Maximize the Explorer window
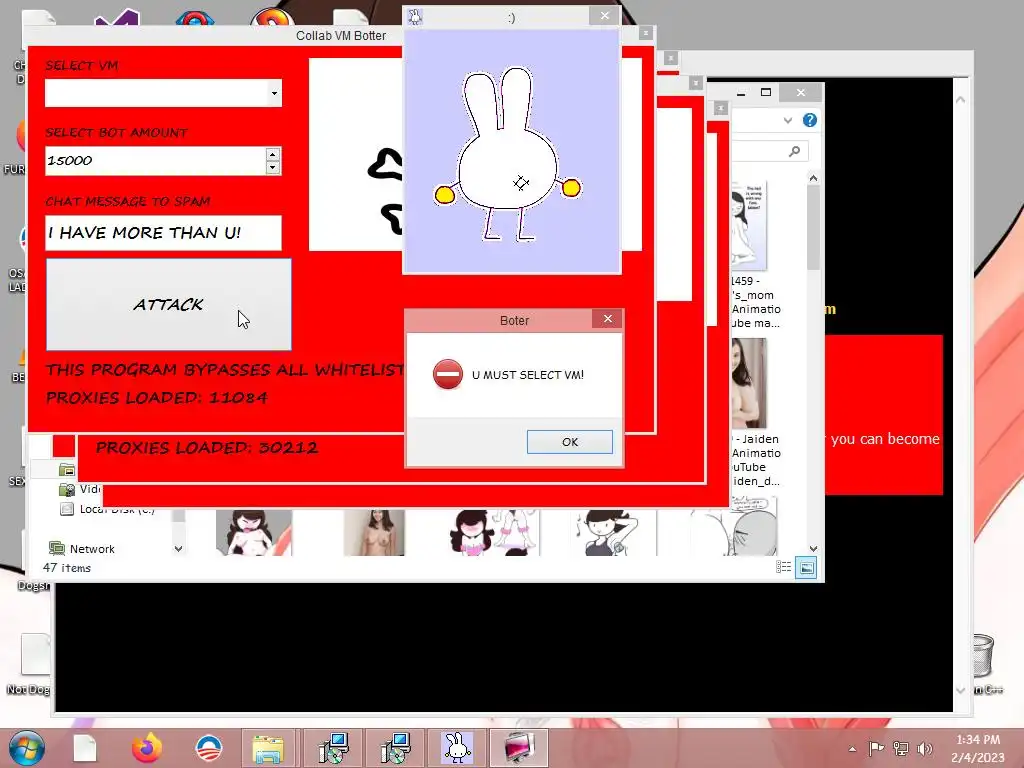 click(x=766, y=92)
